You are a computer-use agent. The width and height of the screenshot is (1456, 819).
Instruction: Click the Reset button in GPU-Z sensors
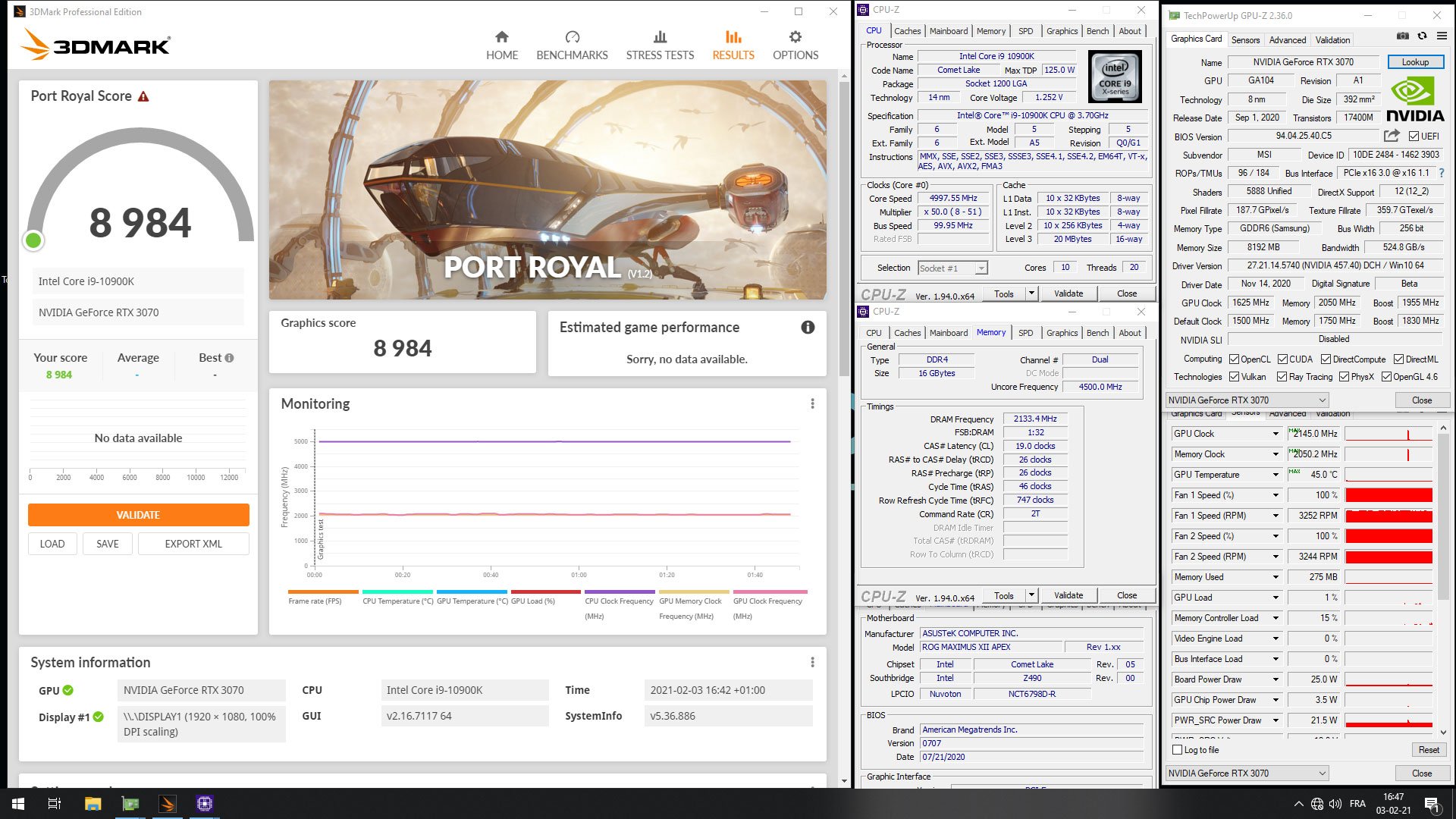coord(1429,750)
